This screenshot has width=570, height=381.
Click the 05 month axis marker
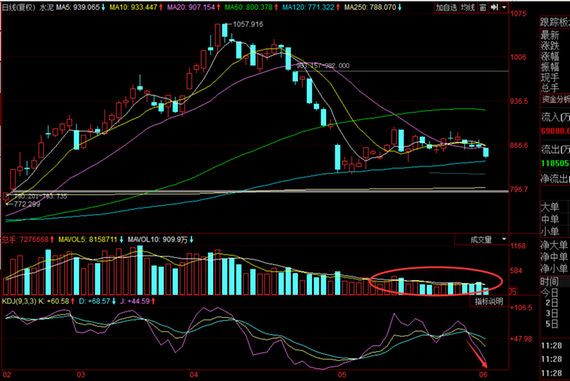coord(341,374)
